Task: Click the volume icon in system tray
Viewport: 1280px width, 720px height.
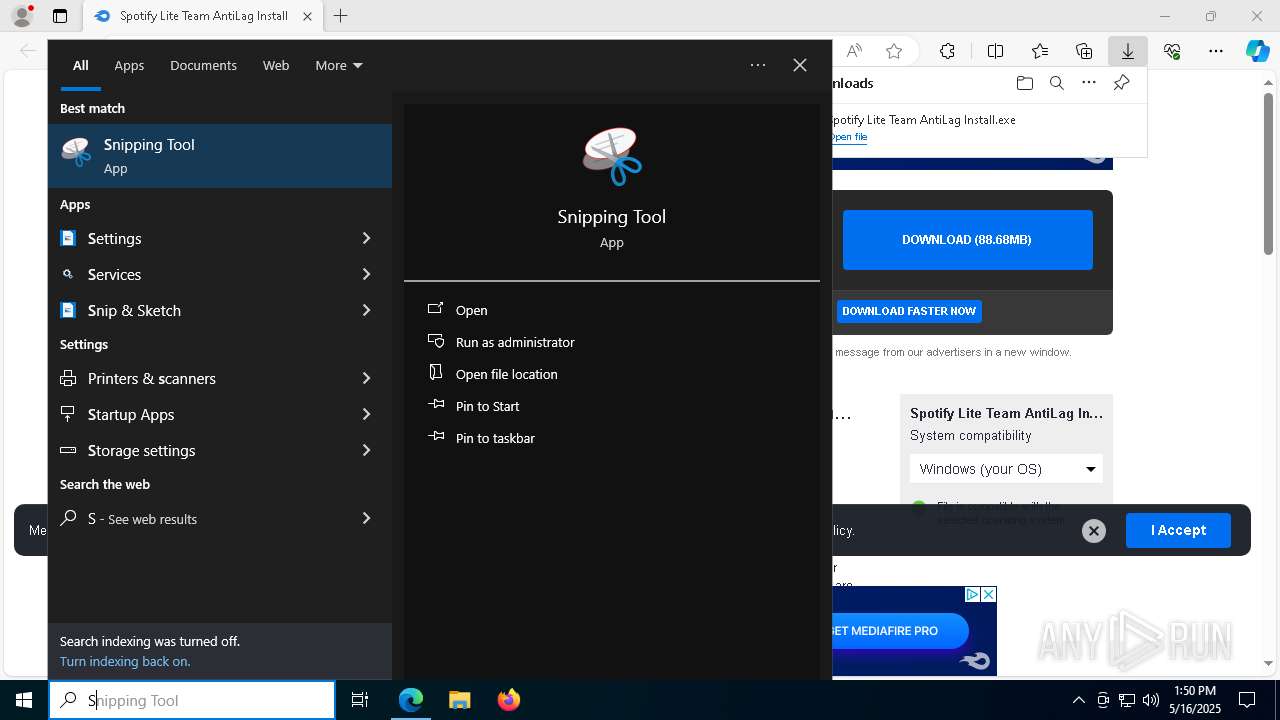Action: (1151, 700)
